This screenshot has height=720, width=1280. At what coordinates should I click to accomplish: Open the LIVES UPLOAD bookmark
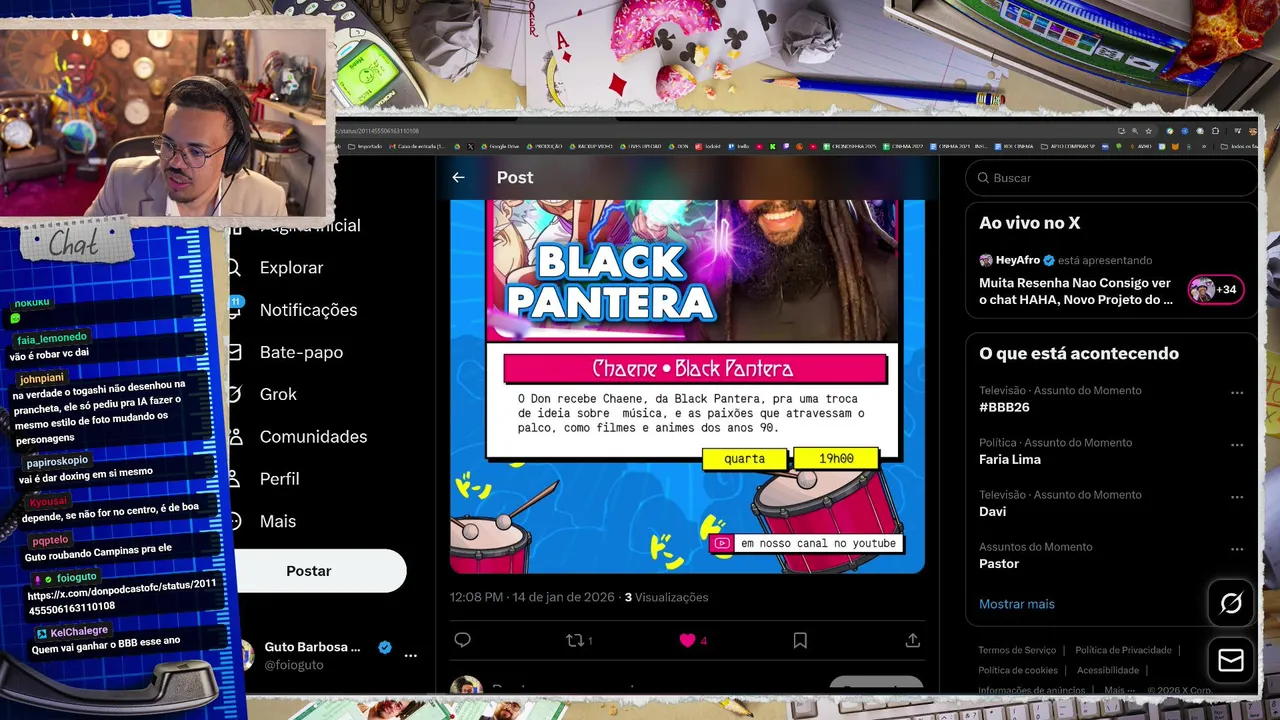(643, 146)
